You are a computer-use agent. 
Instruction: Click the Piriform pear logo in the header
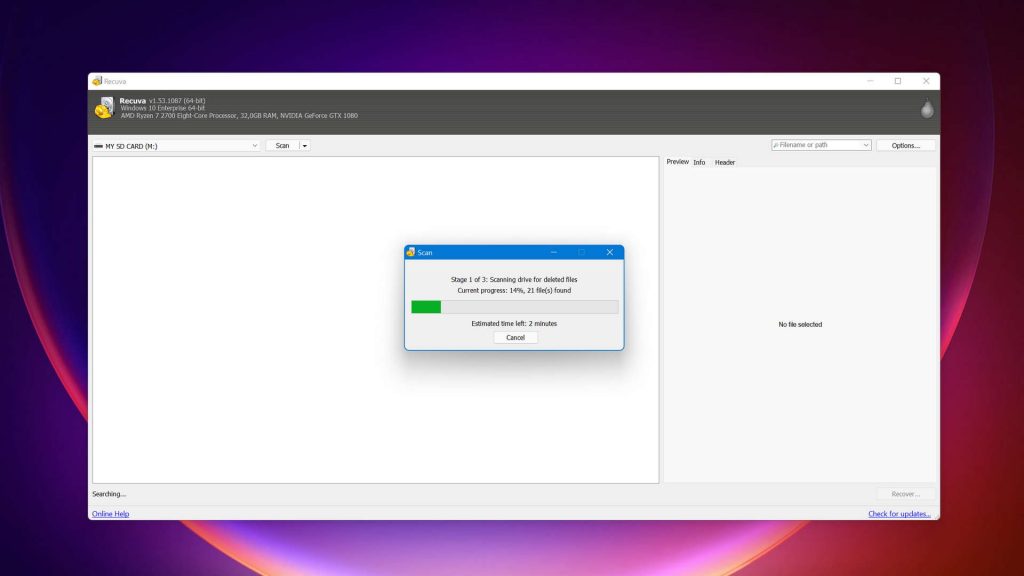[x=927, y=109]
